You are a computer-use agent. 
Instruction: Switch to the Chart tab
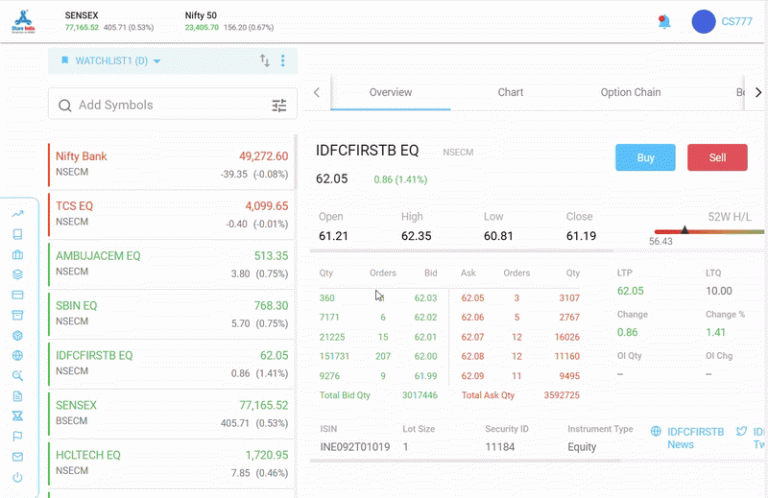pyautogui.click(x=510, y=92)
